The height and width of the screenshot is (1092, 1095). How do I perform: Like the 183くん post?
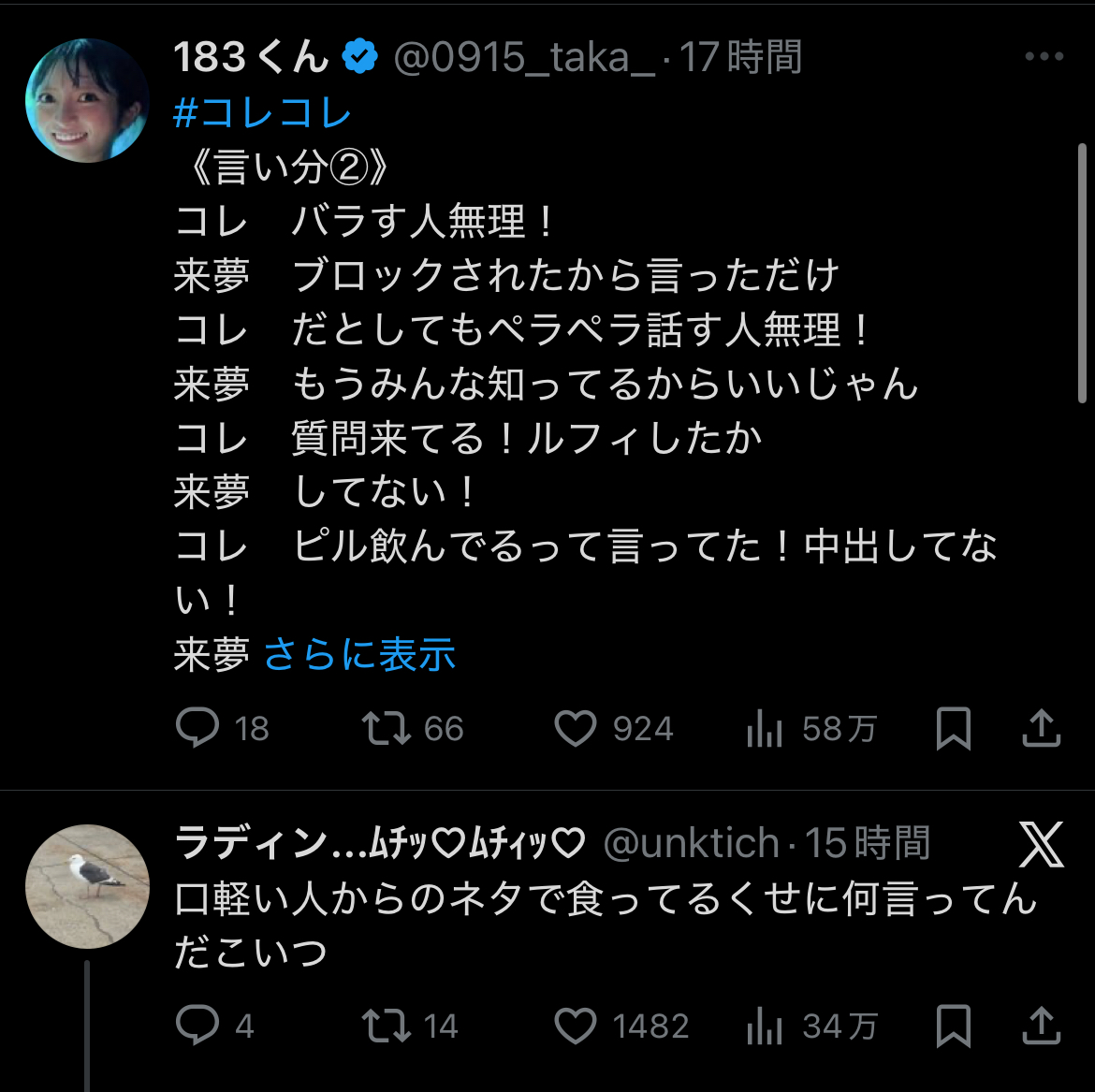point(576,728)
